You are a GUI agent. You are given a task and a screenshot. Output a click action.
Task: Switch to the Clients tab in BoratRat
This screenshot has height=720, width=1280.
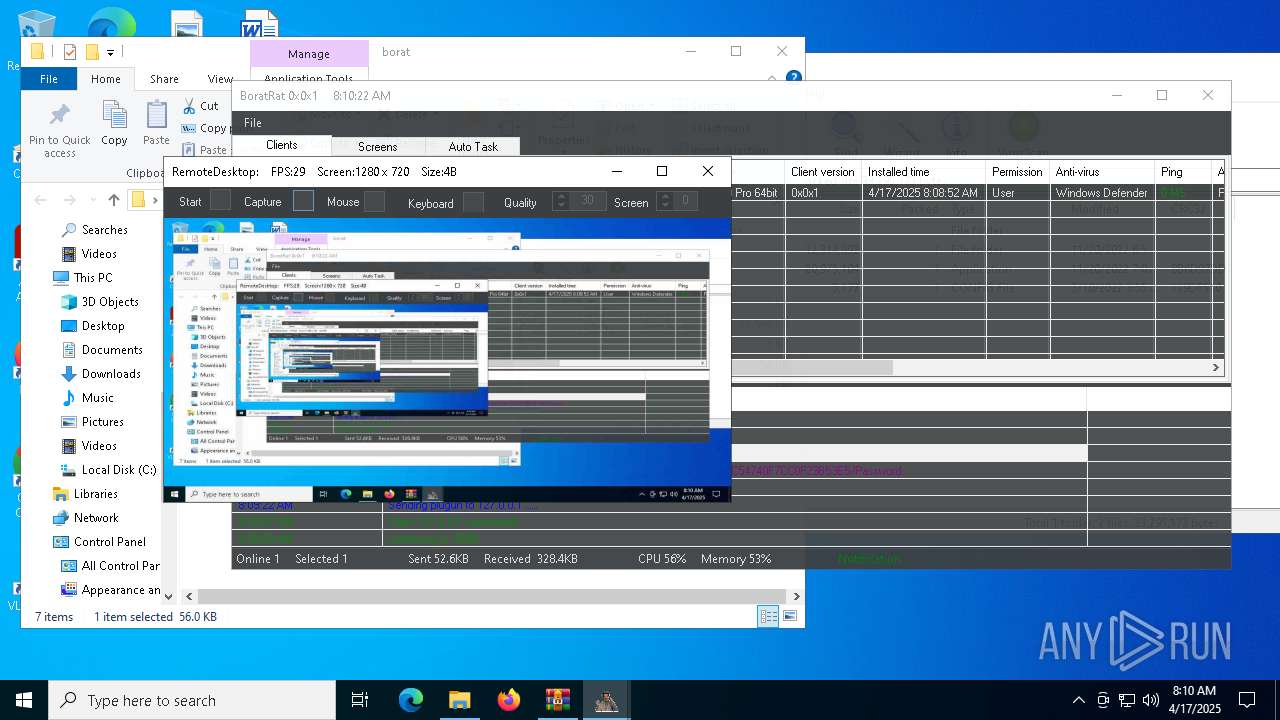tap(281, 145)
